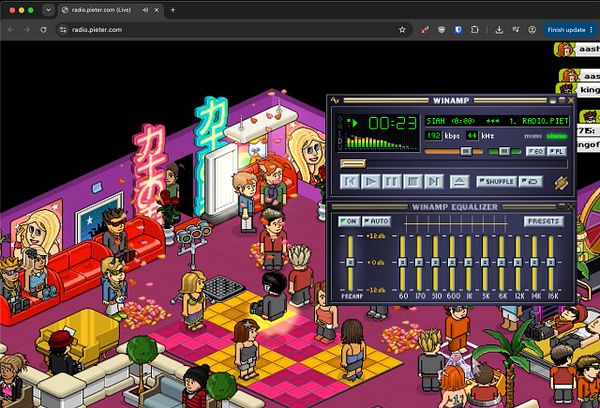Click the 16K equalizer band slider
Viewport: 600px width, 408px height.
click(551, 263)
